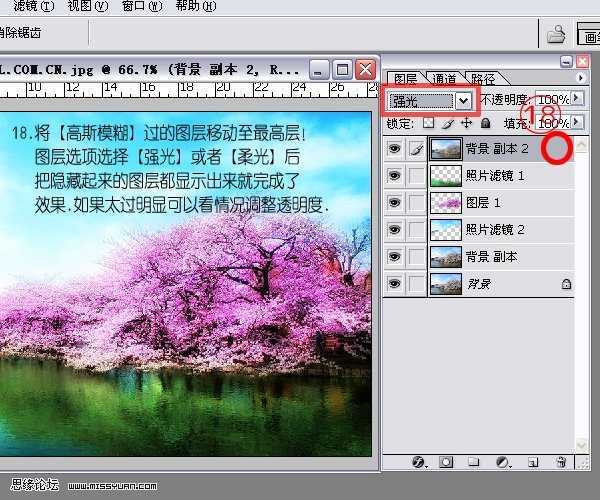Screen dimensions: 600x500
Task: Toggle the link box for 照片滤镜 1
Action: [416, 176]
